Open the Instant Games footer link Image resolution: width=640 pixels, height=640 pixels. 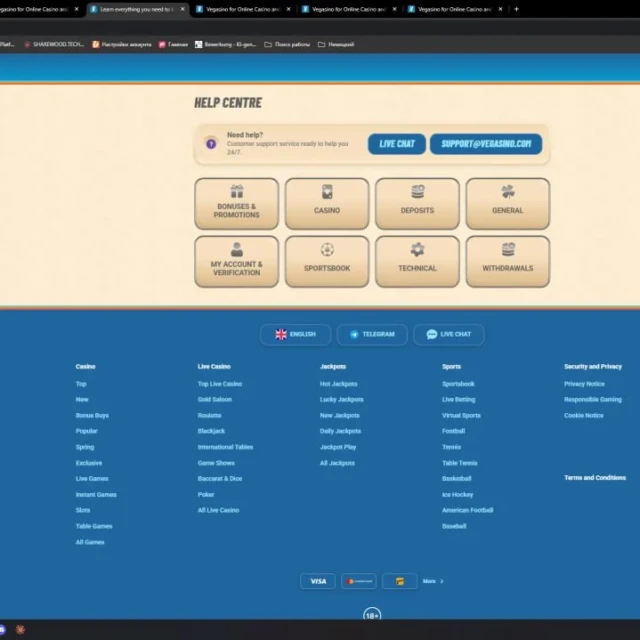96,495
